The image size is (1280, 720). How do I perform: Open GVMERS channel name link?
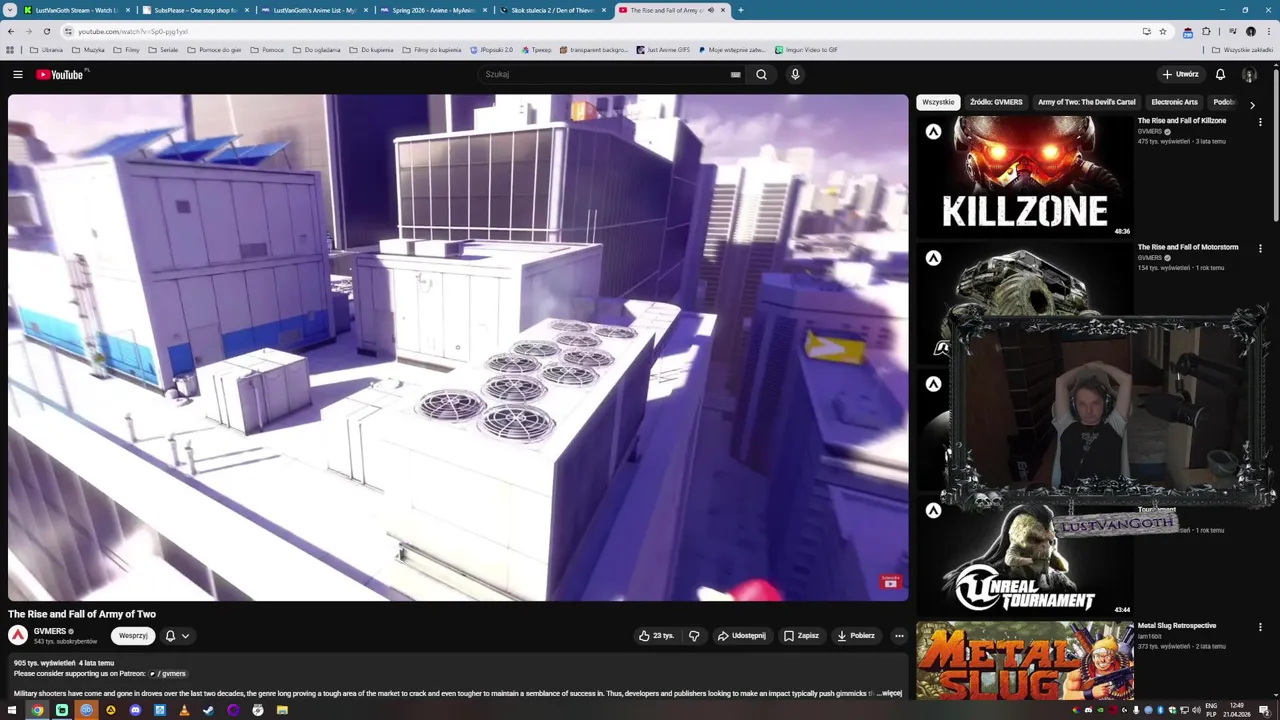pyautogui.click(x=49, y=631)
